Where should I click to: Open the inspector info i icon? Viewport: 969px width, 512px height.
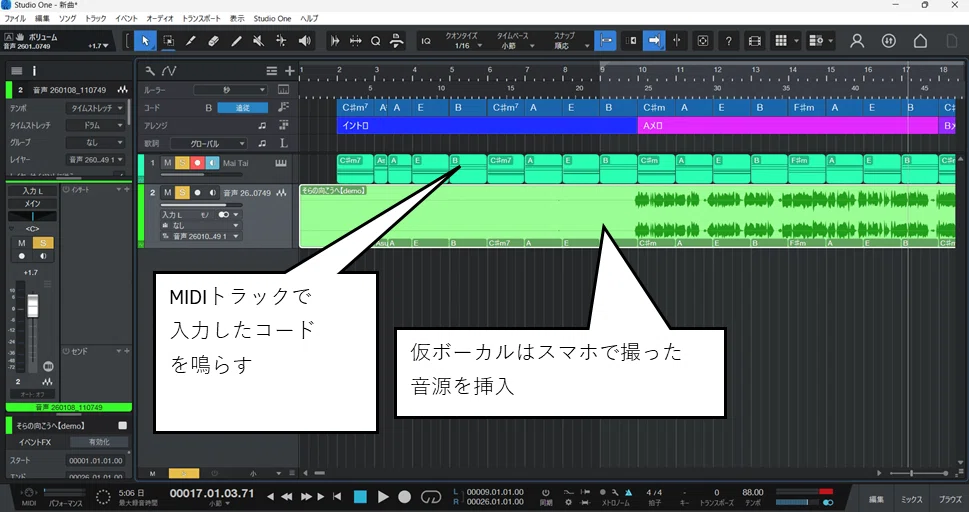34,71
